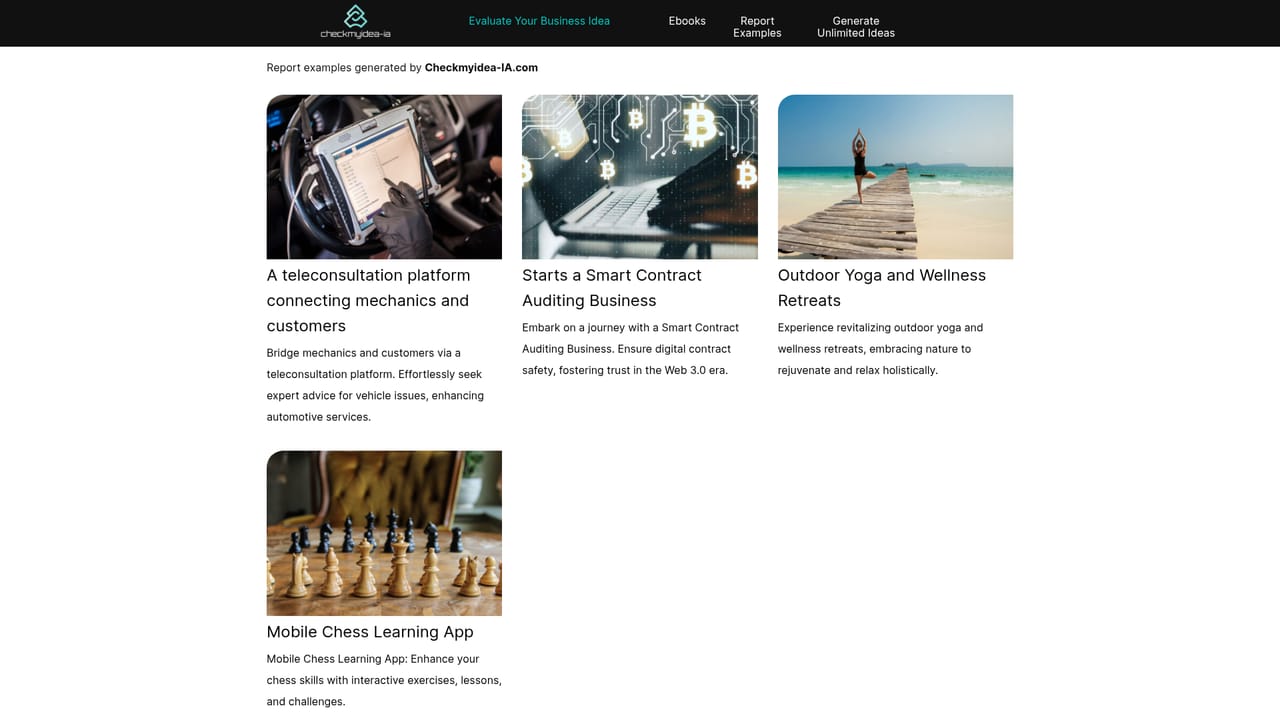Open the teleconsultation platform report title
This screenshot has width=1280, height=720.
(x=368, y=300)
